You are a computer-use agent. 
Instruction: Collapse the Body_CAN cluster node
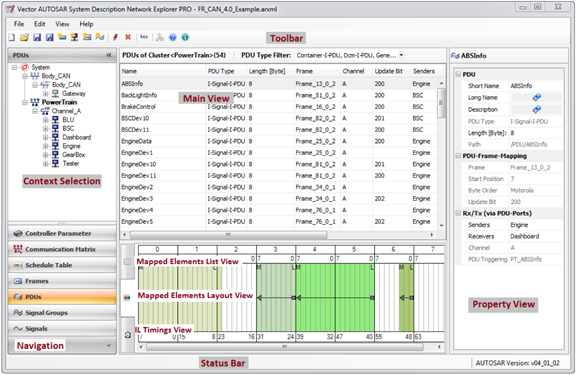pyautogui.click(x=24, y=76)
